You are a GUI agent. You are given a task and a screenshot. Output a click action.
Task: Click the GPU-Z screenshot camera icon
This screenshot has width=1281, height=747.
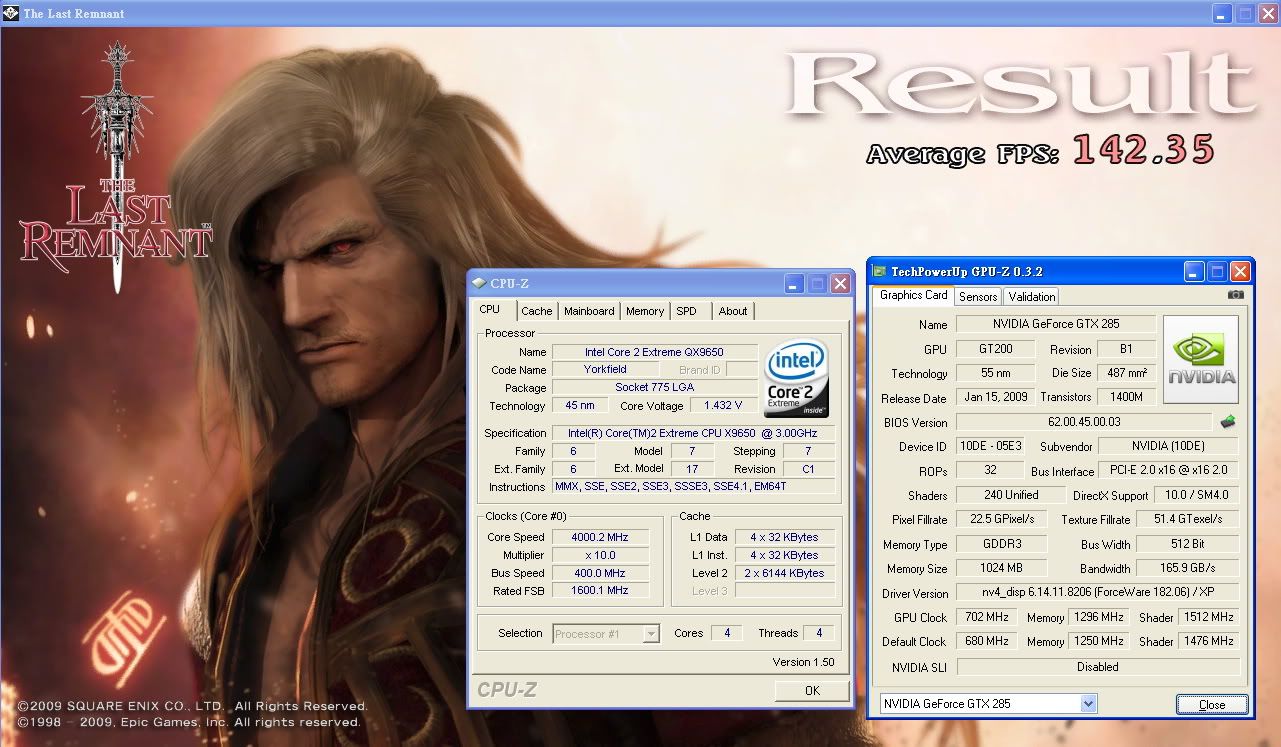pos(1236,295)
